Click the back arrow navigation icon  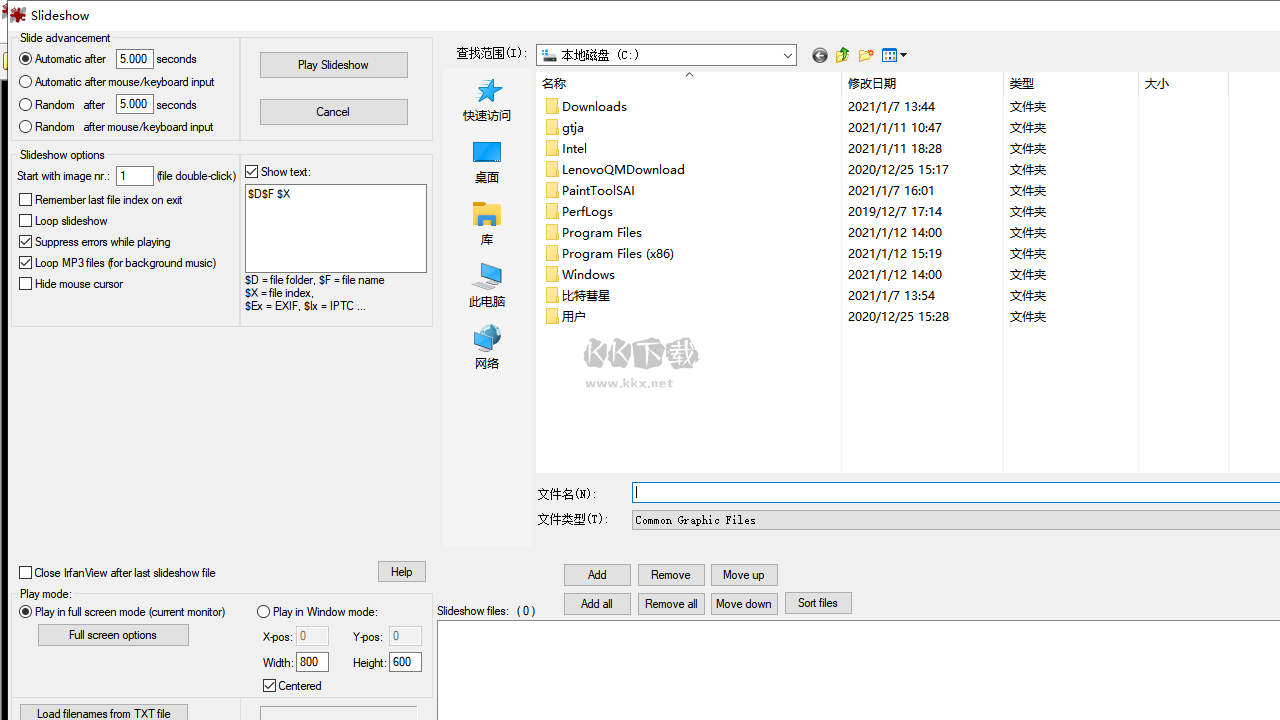[x=820, y=55]
